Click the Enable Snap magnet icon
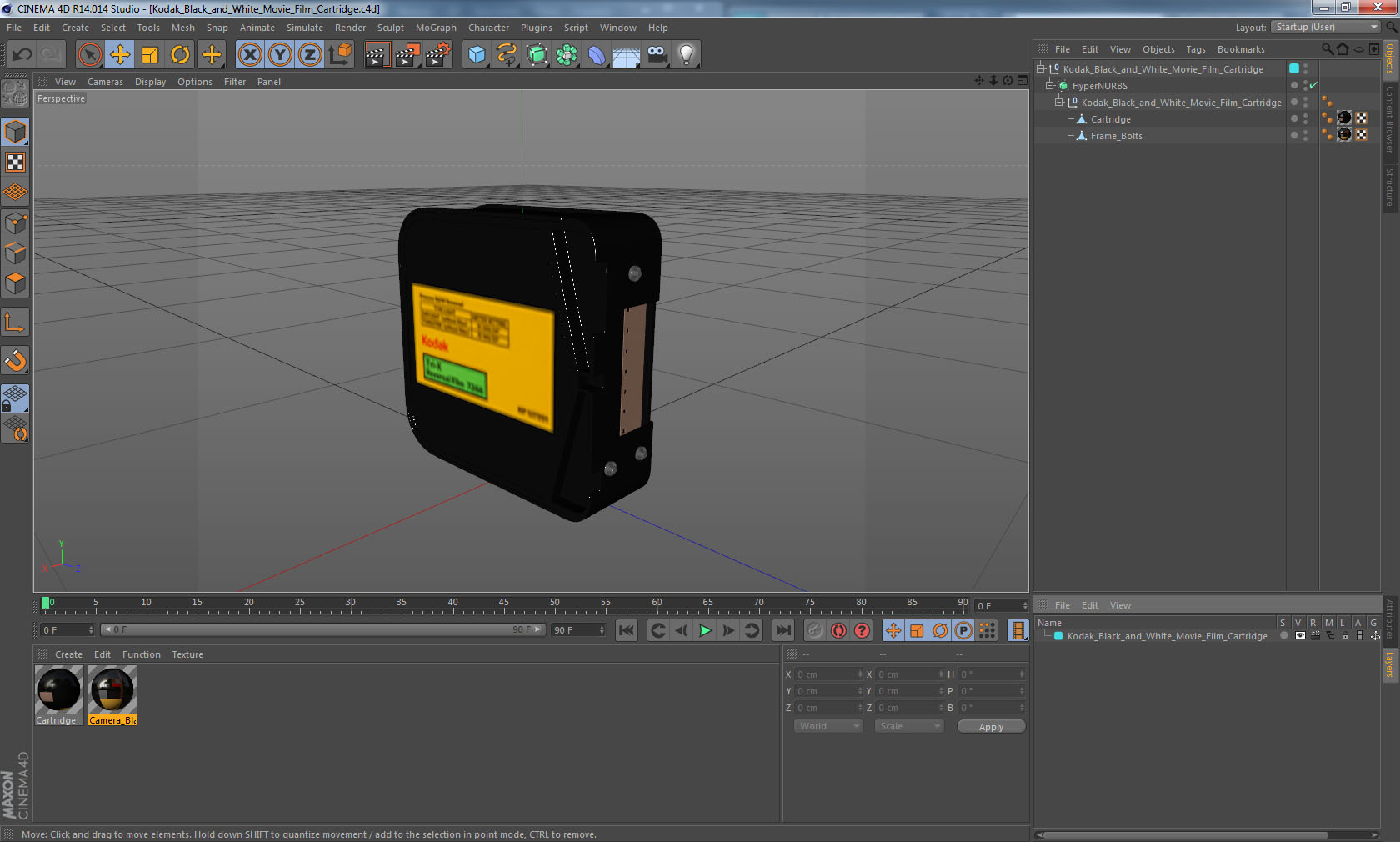This screenshot has height=842, width=1400. click(x=16, y=360)
